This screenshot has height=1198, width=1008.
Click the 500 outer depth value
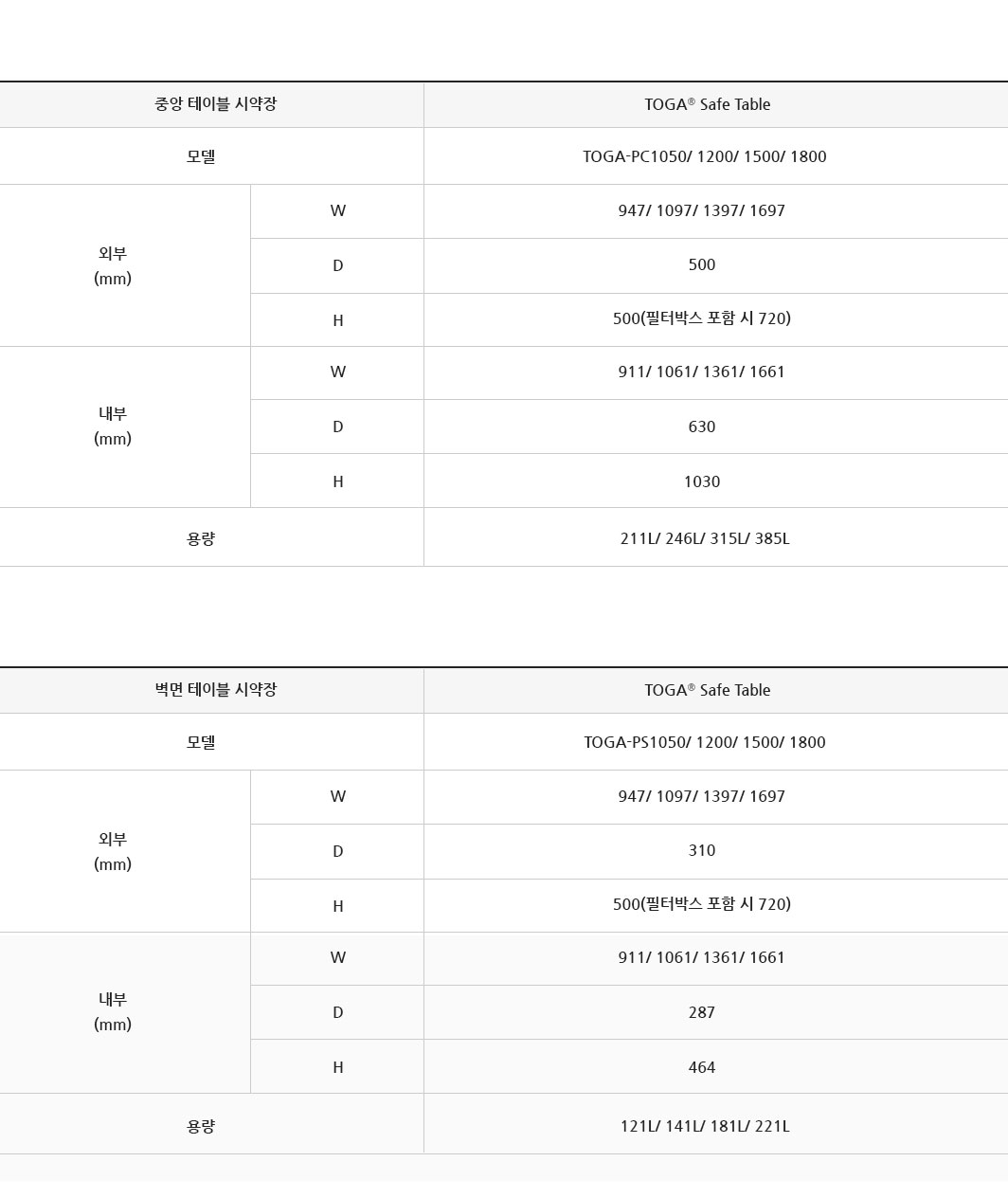(x=701, y=264)
